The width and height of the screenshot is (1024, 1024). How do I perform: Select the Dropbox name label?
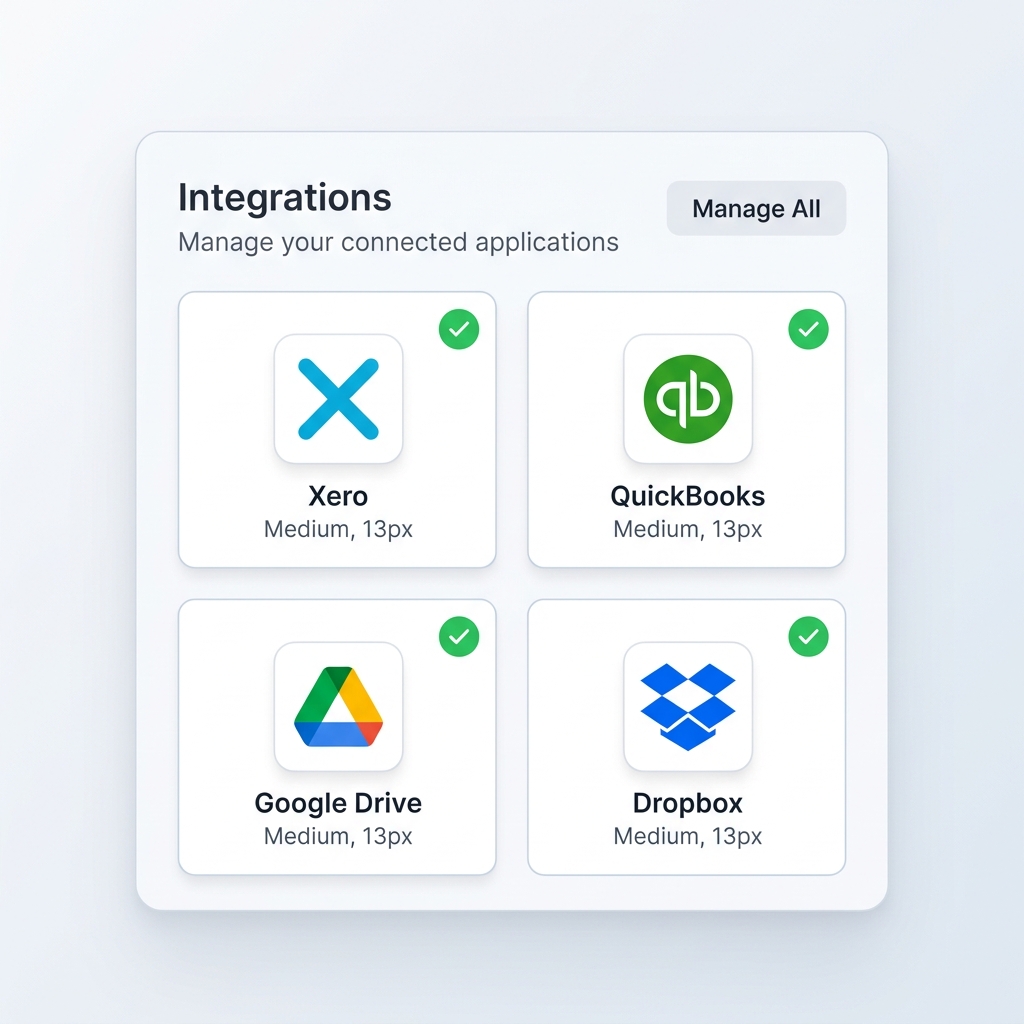coord(688,804)
